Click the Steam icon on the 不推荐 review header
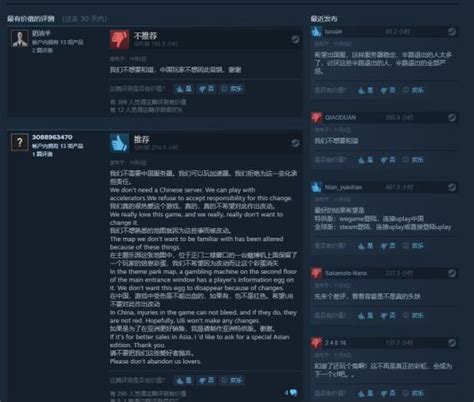474x402 pixels. click(295, 40)
